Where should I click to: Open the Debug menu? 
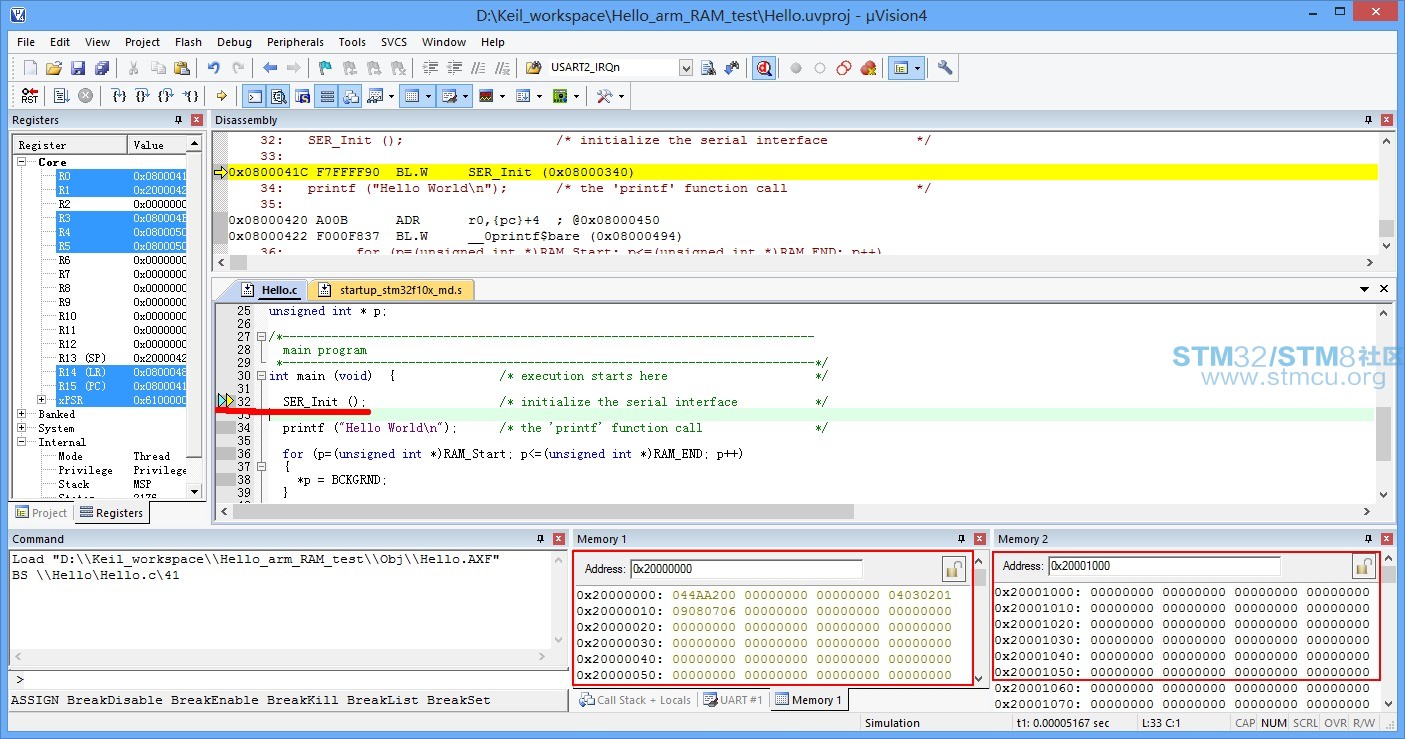pos(234,42)
